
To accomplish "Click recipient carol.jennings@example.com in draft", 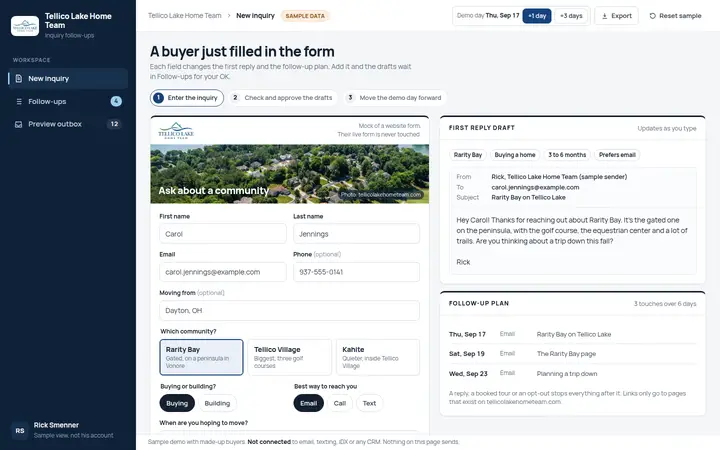I will (x=535, y=187).
